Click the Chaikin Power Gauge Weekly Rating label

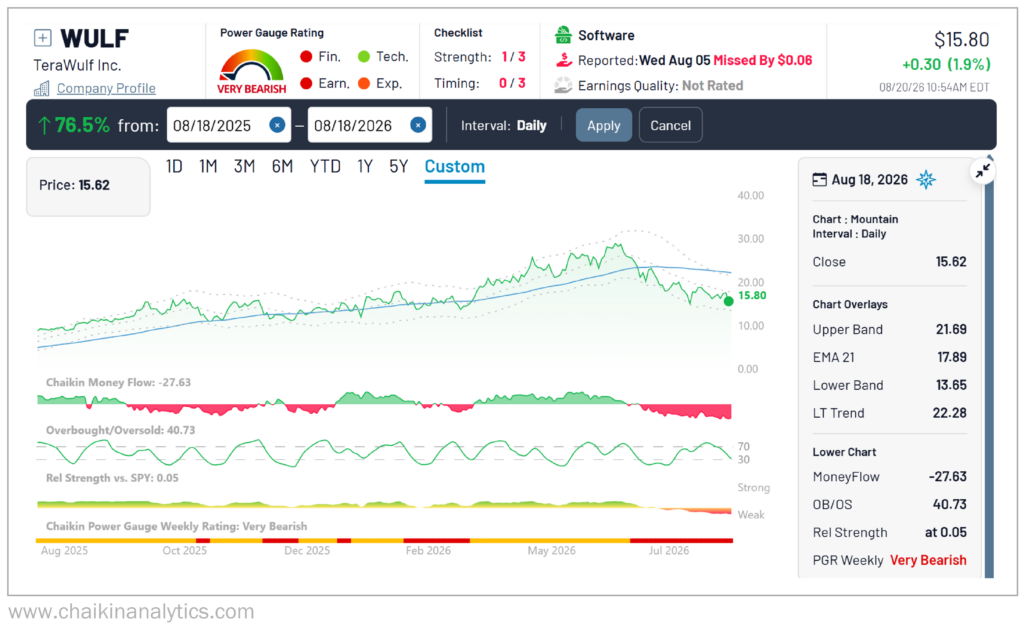coord(176,526)
